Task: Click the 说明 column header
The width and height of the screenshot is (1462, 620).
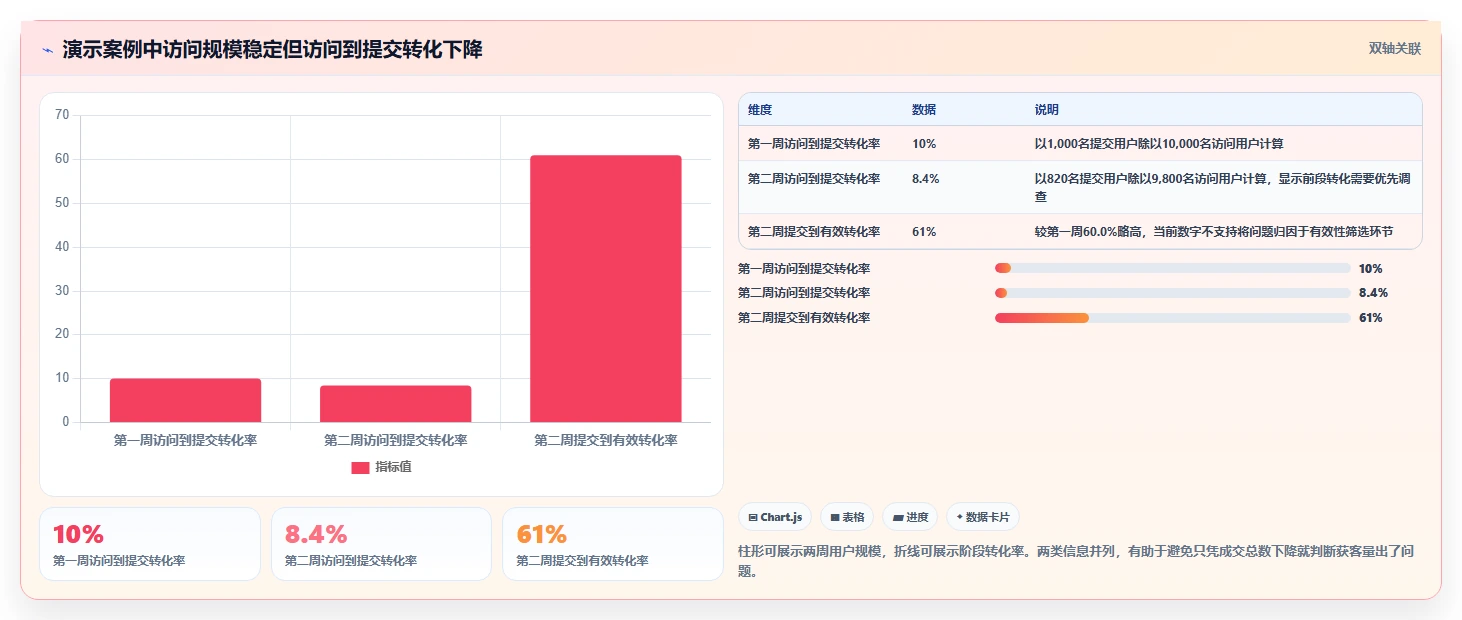Action: point(1047,110)
